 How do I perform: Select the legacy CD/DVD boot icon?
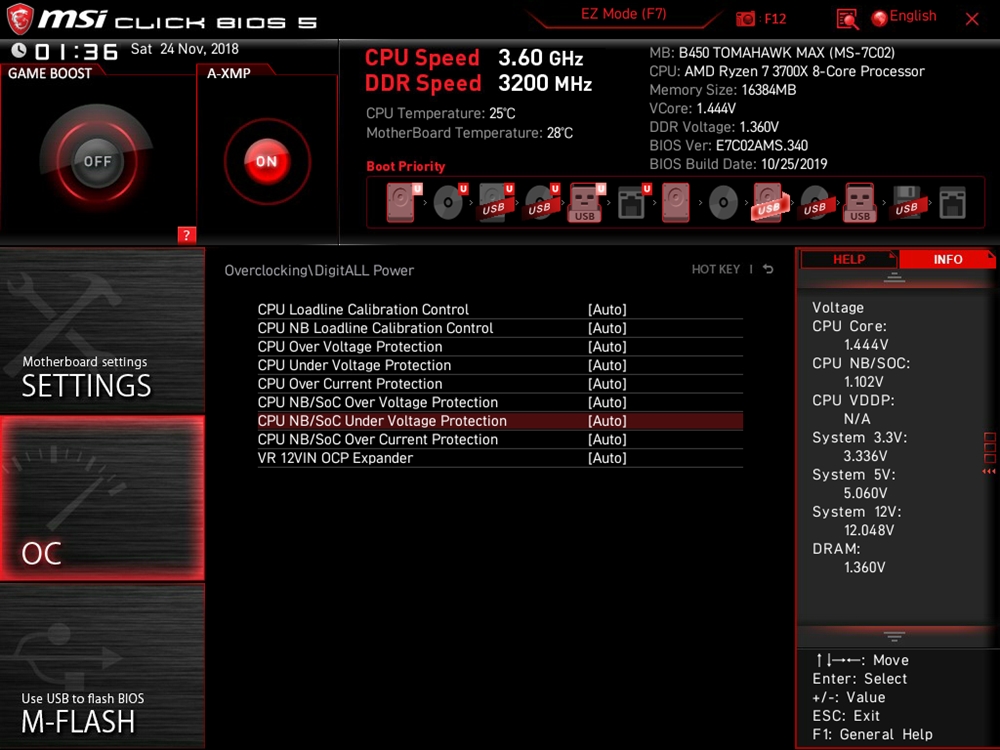pyautogui.click(x=723, y=203)
